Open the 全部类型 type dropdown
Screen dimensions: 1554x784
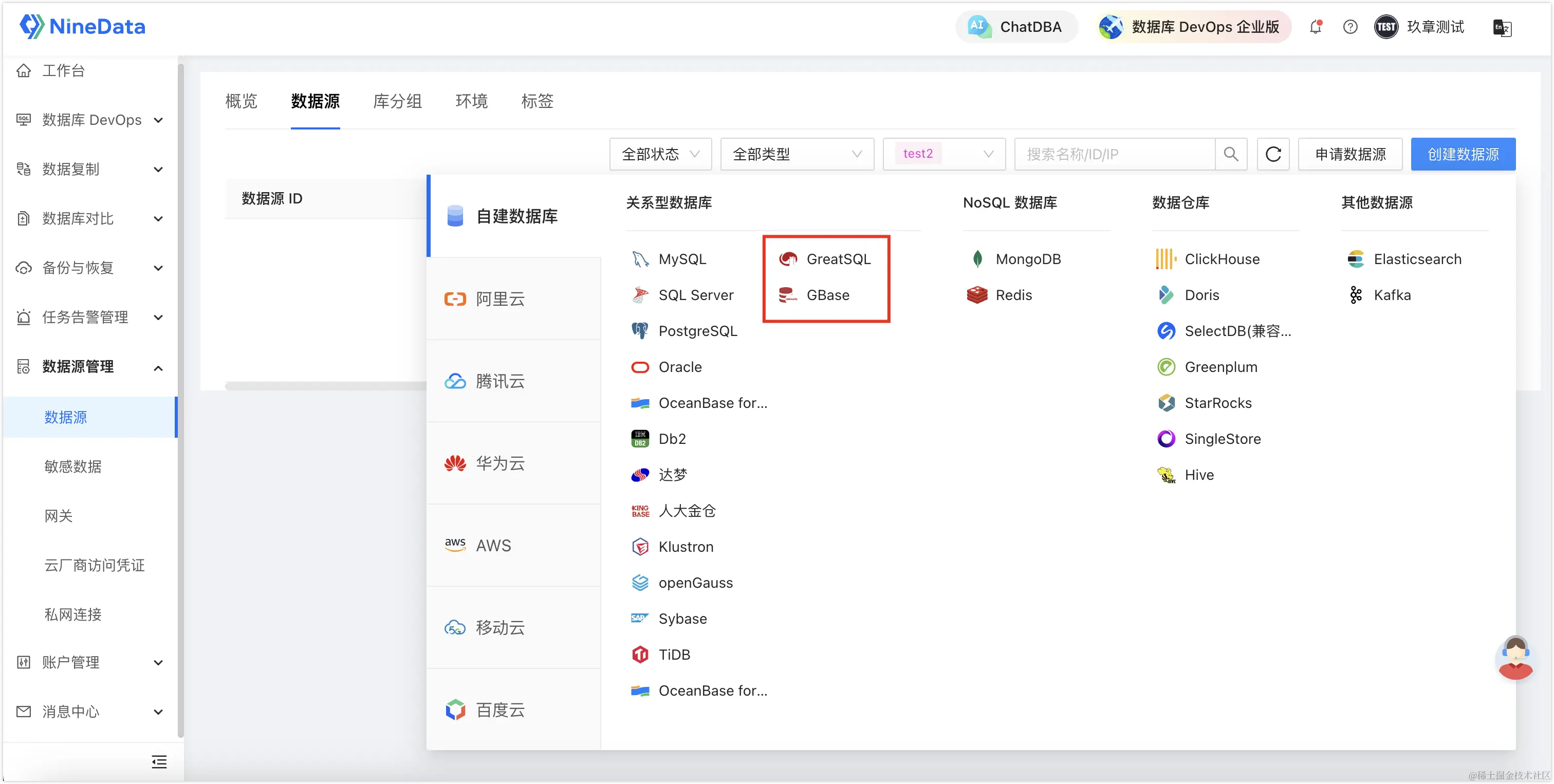click(797, 155)
